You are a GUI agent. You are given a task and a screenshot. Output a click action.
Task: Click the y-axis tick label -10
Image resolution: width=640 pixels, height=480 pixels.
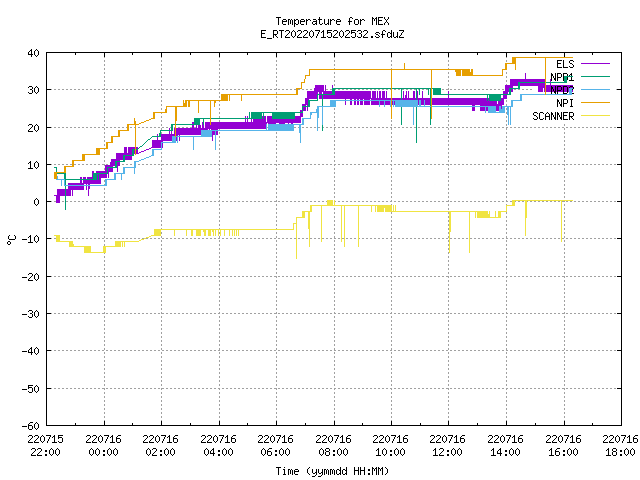31,239
